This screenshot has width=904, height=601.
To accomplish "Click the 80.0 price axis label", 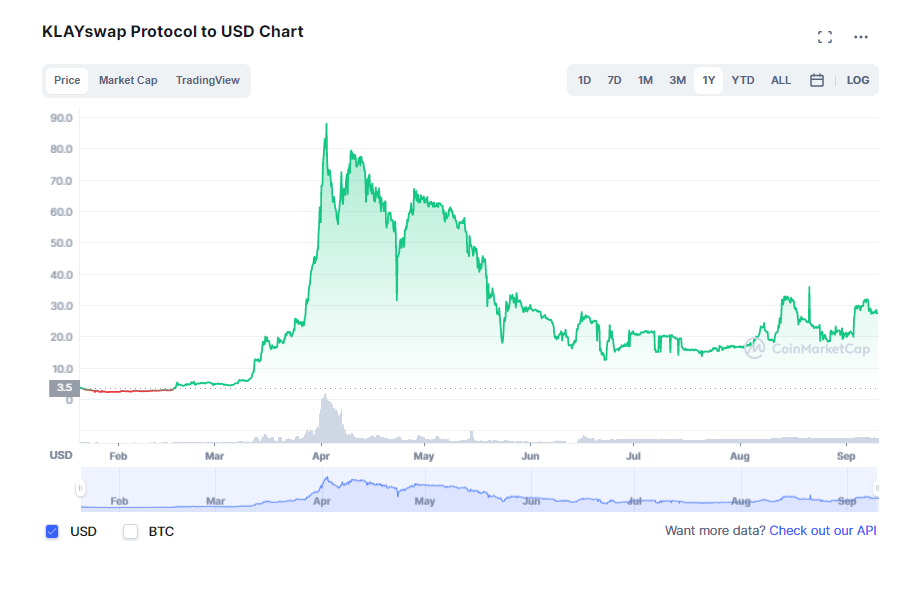I will pyautogui.click(x=61, y=149).
